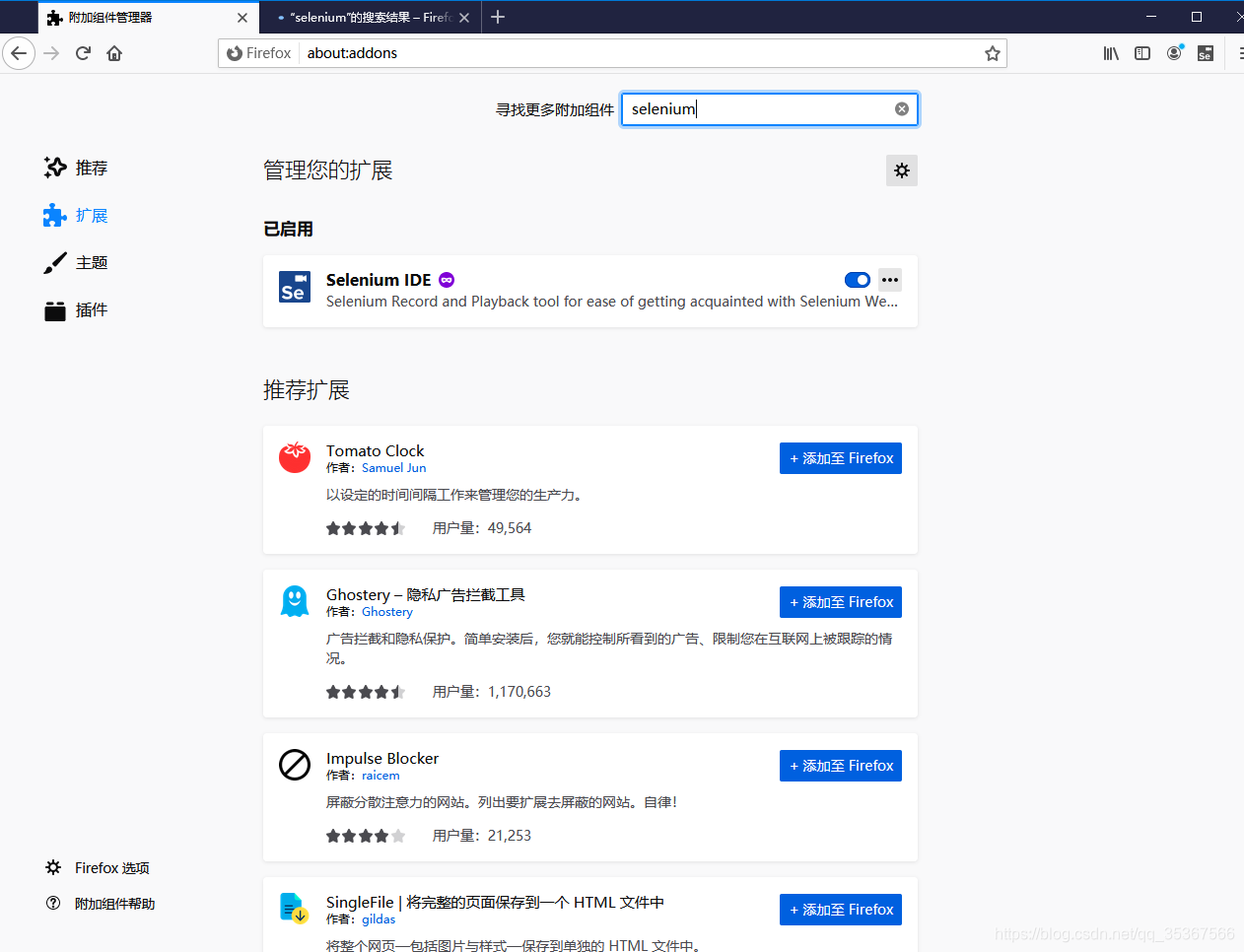The image size is (1244, 952).
Task: Click Tomato Clock star rating
Action: 366,528
